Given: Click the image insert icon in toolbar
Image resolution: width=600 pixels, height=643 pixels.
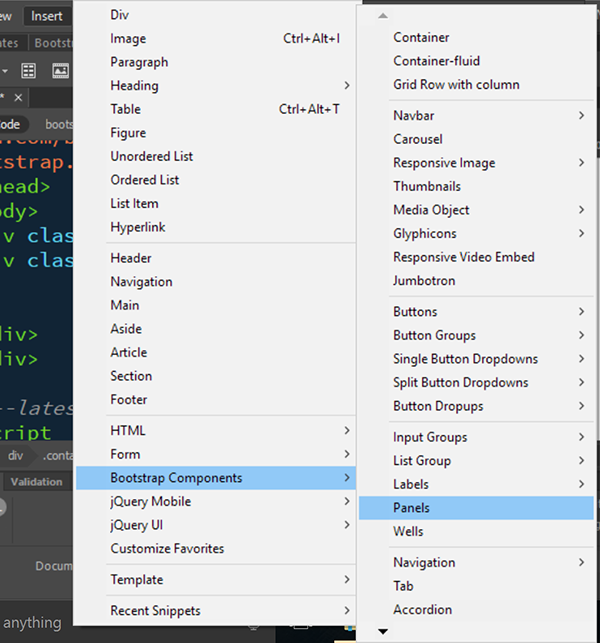Looking at the screenshot, I should [60, 70].
